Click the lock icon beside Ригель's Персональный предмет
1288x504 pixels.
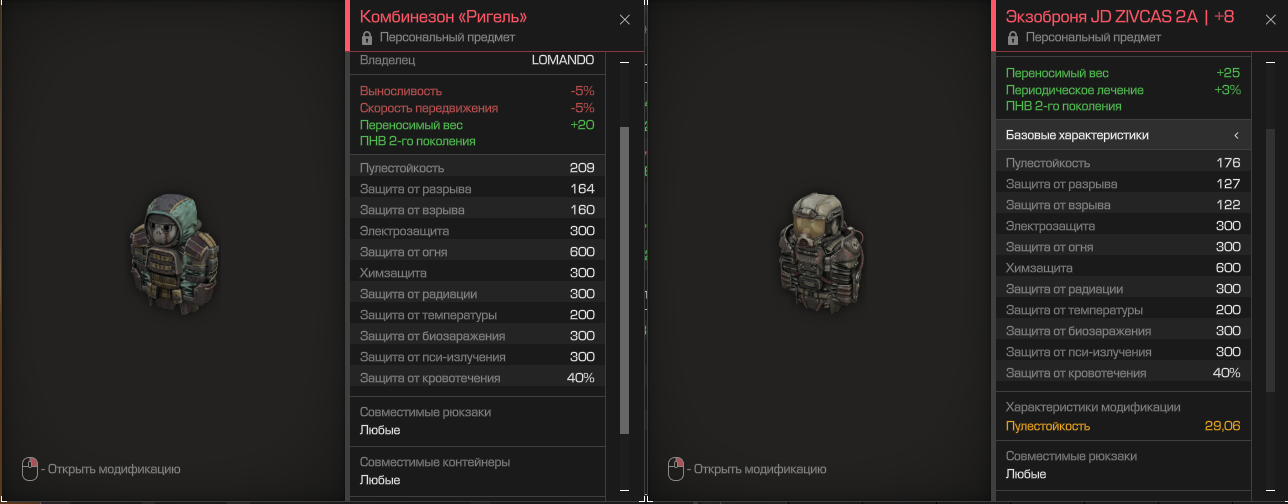[x=367, y=38]
